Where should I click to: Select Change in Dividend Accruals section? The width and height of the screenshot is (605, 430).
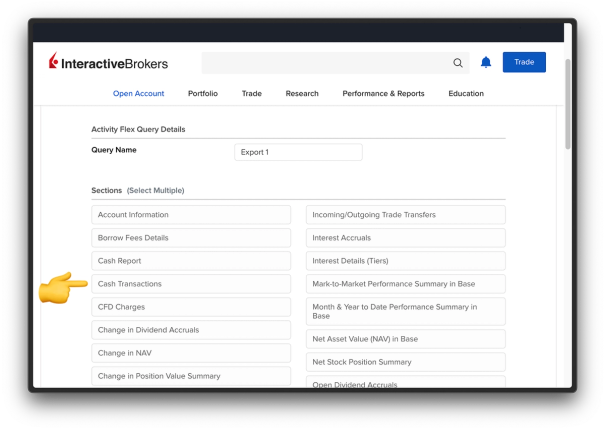point(191,330)
